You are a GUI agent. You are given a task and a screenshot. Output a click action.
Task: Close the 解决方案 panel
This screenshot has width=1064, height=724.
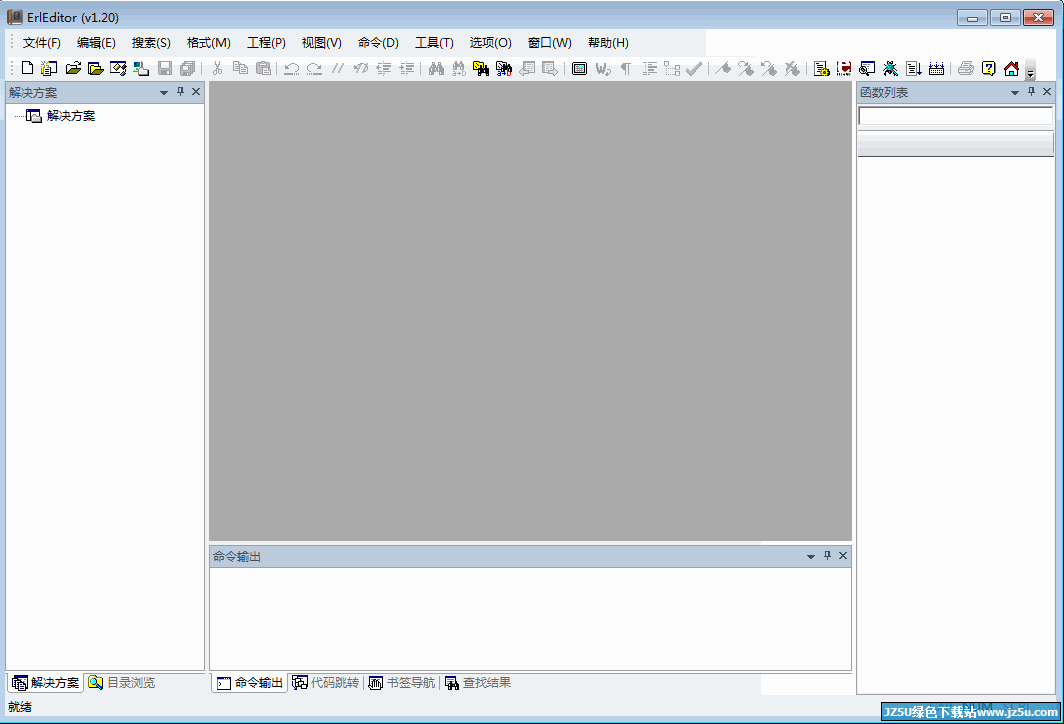196,92
